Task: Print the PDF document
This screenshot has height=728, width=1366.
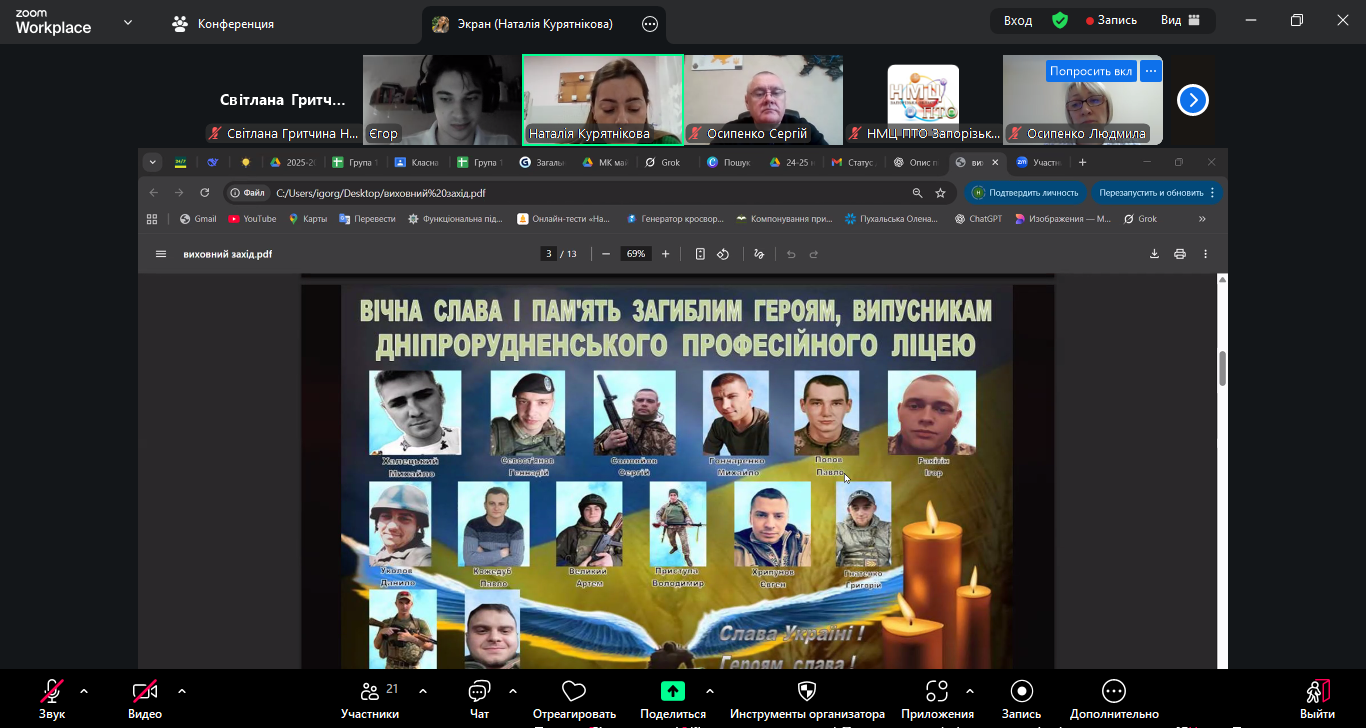Action: click(x=1180, y=254)
